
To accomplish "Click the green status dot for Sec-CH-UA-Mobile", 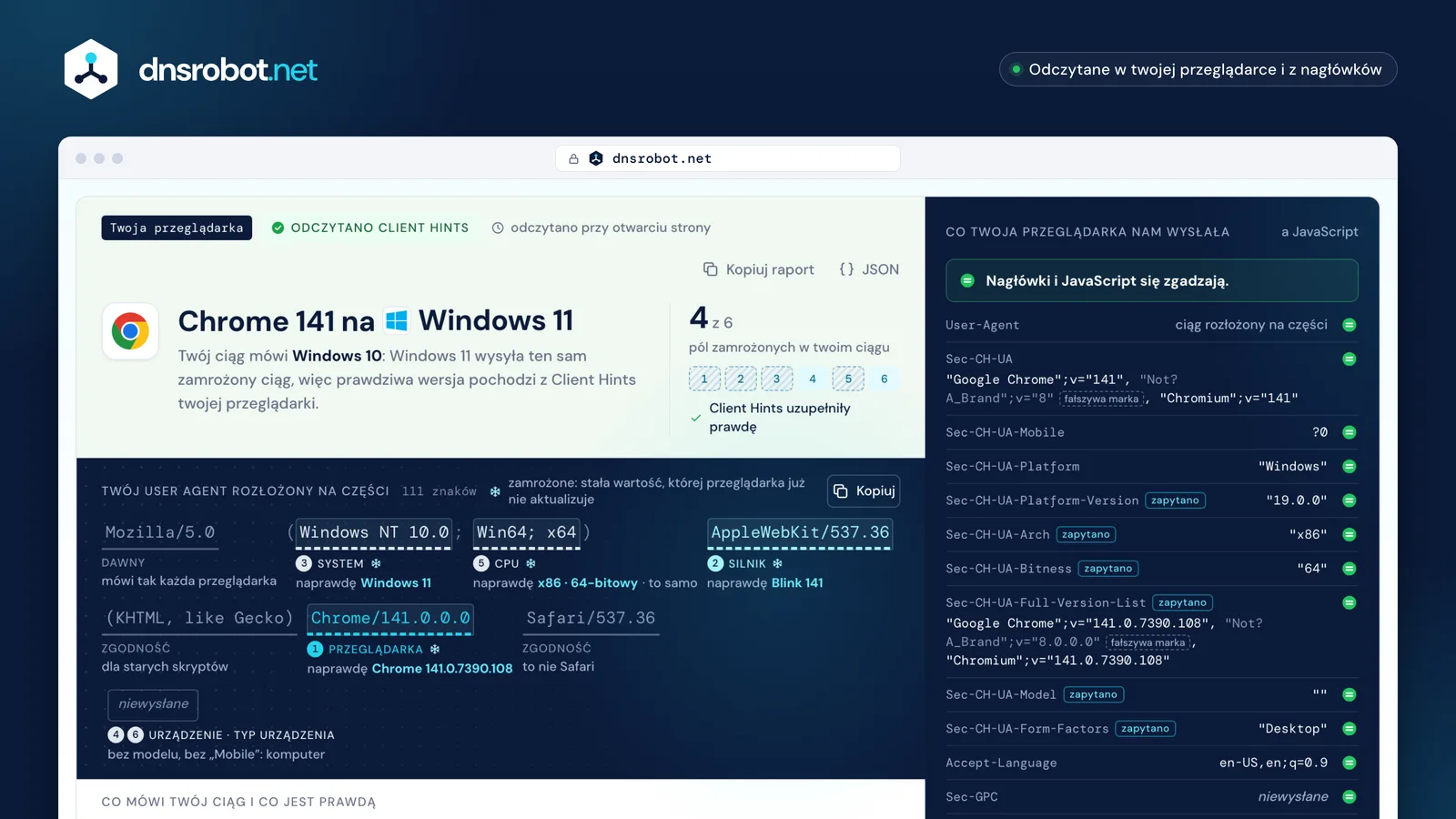I will (1350, 432).
